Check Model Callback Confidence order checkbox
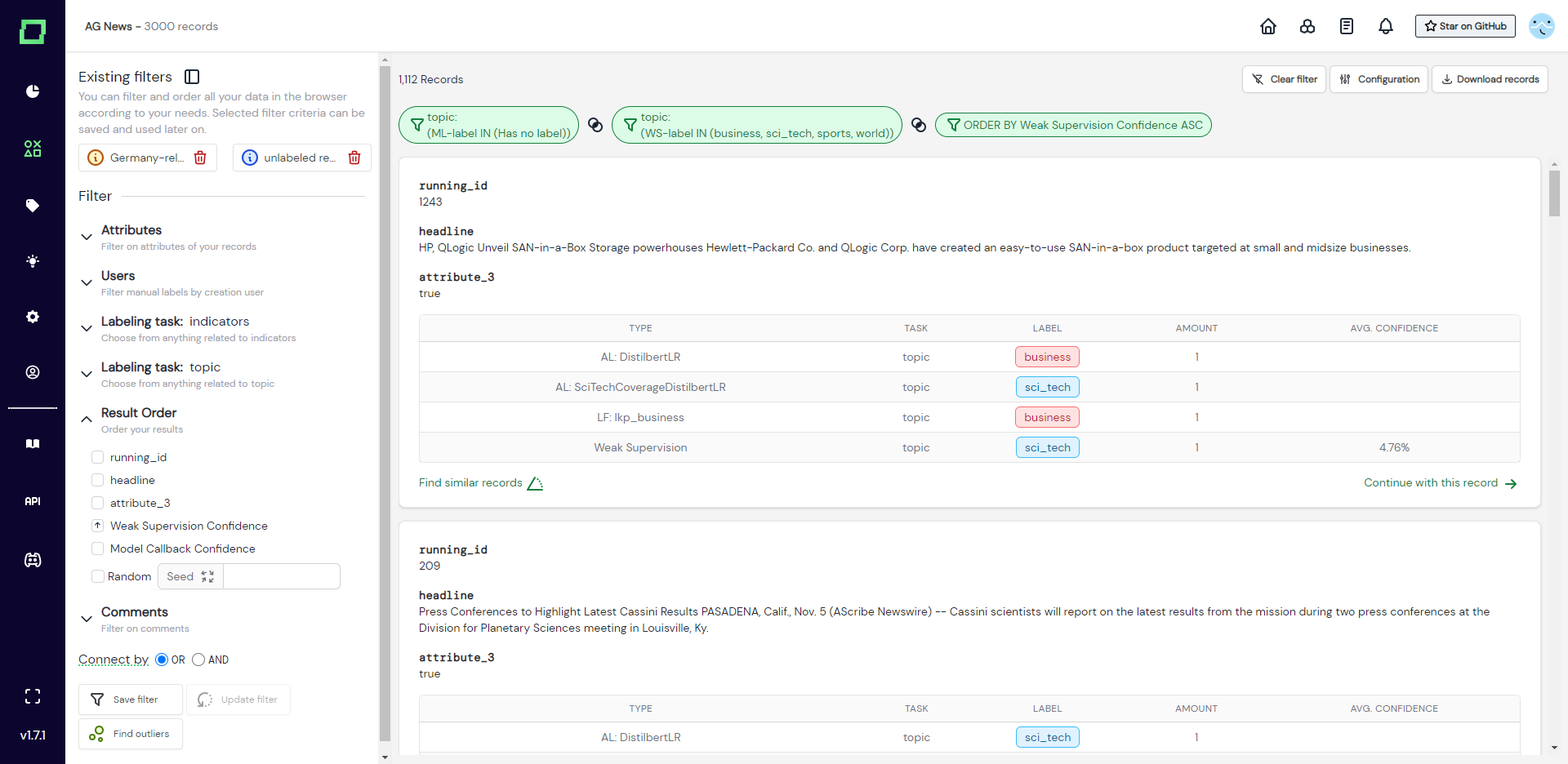This screenshot has height=764, width=1568. 98,549
